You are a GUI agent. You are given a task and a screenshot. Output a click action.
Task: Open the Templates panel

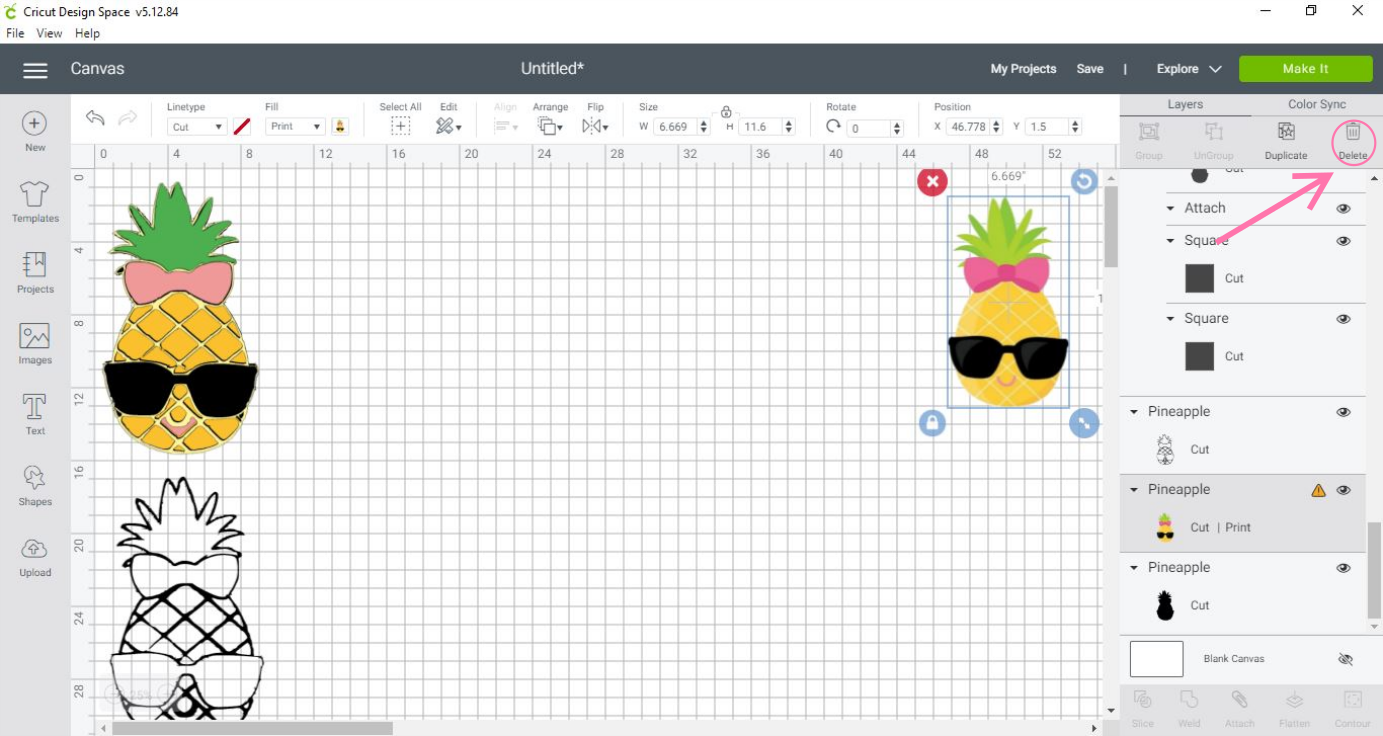pos(35,202)
